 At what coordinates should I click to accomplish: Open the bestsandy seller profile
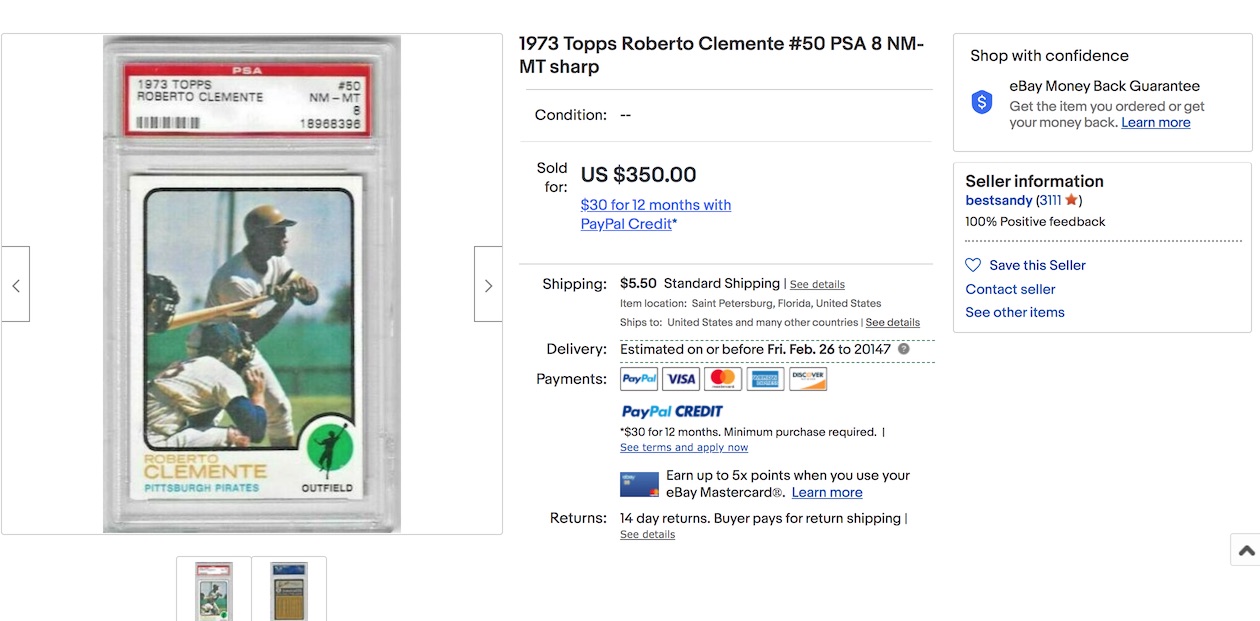point(998,201)
